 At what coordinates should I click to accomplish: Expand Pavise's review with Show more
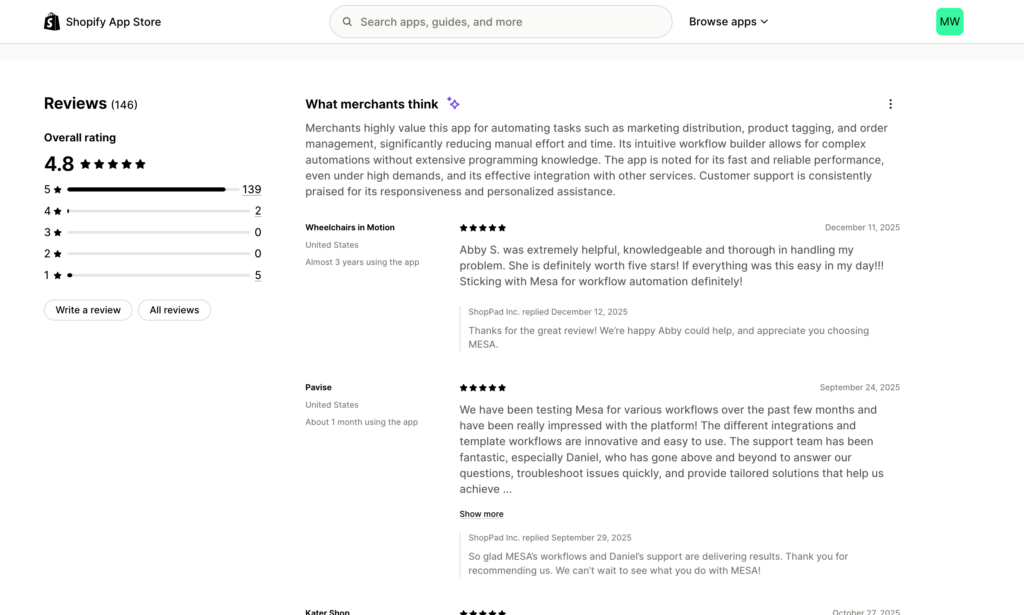[x=481, y=513]
